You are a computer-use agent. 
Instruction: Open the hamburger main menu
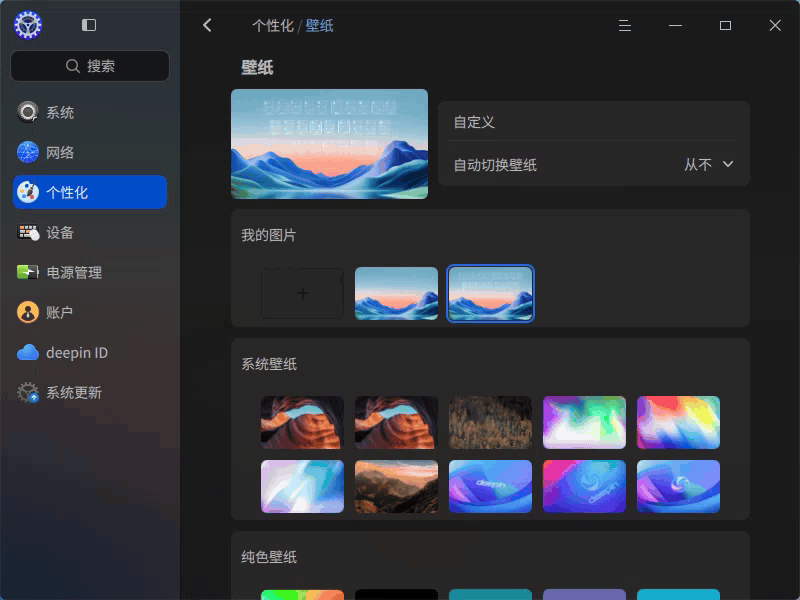624,26
